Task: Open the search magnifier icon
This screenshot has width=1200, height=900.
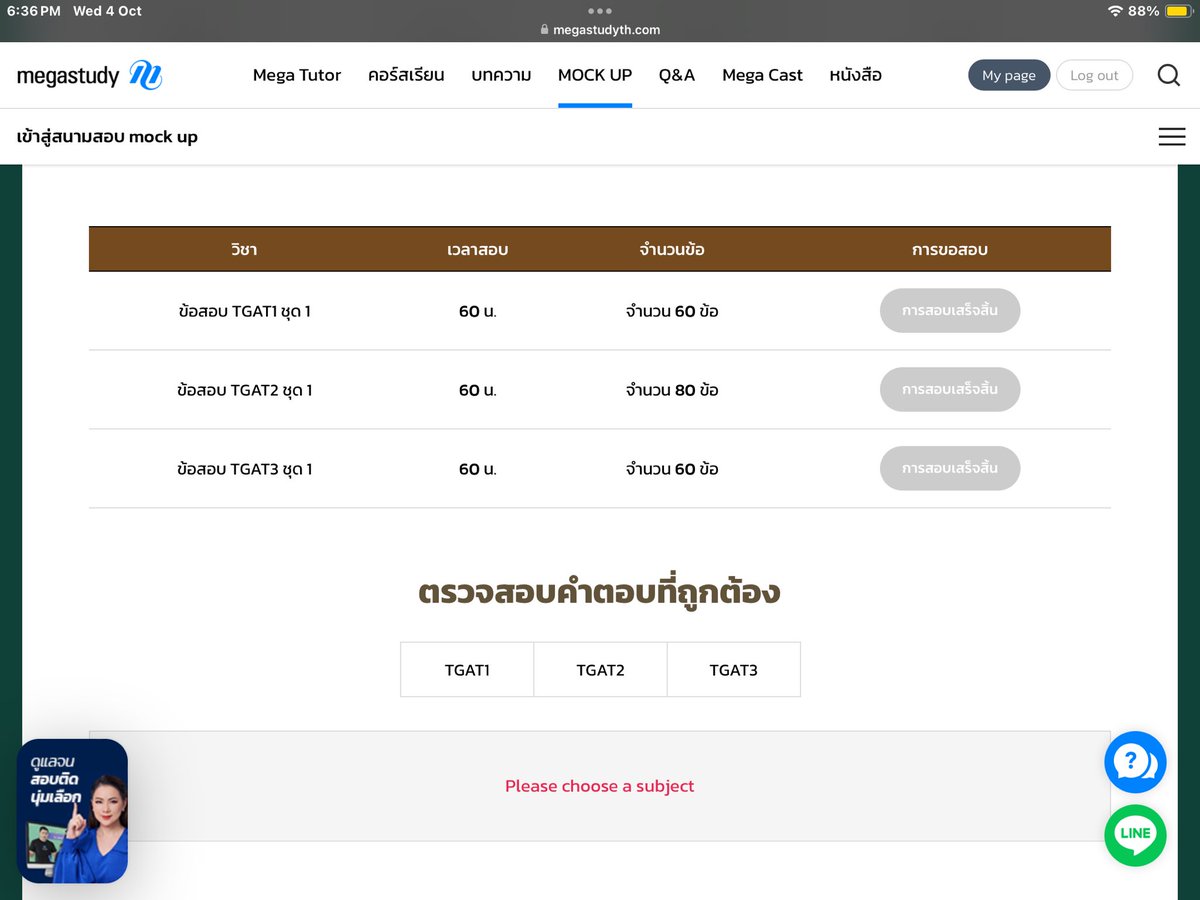Action: (1169, 75)
